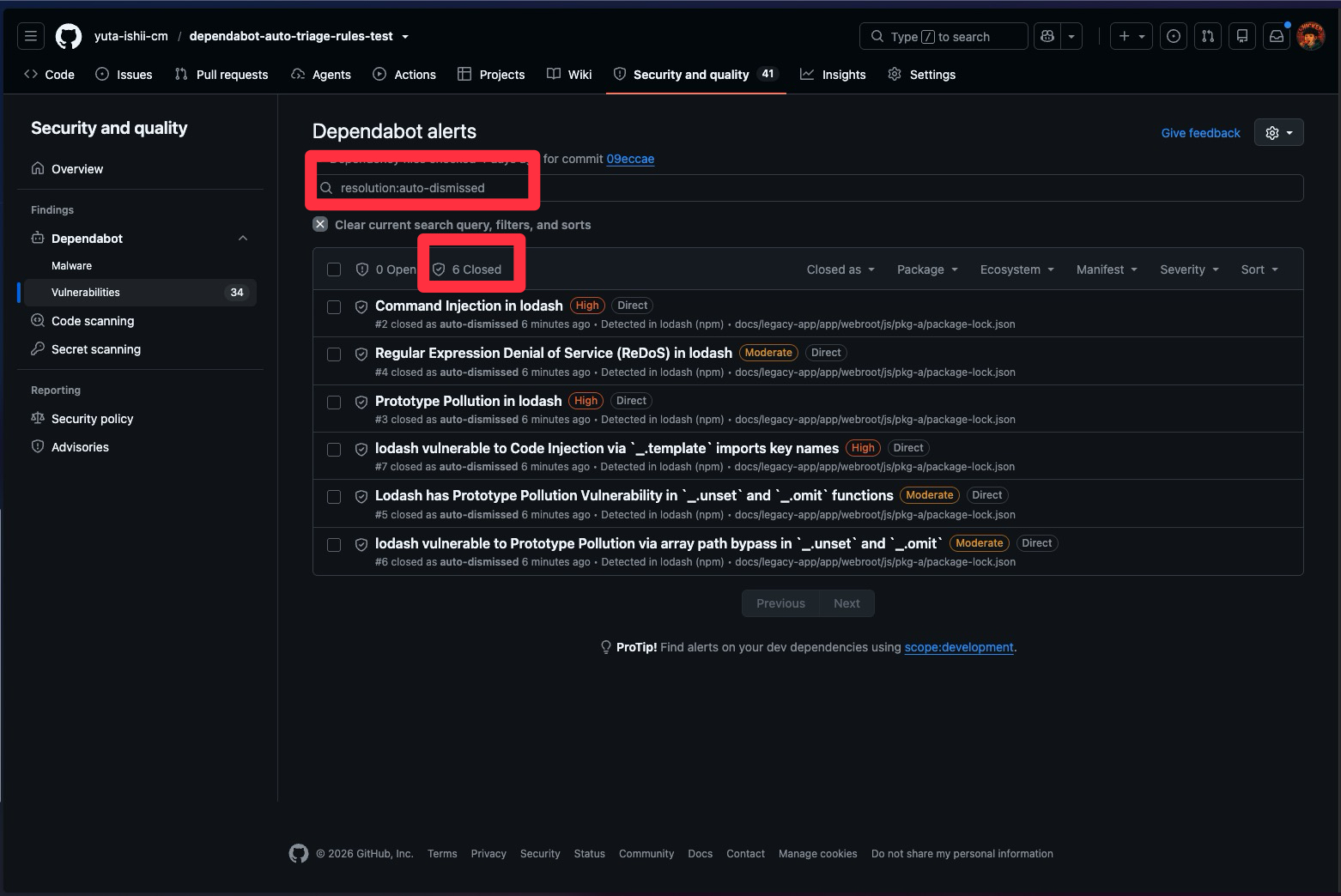
Task: Switch to the Projects tab
Action: tap(491, 75)
